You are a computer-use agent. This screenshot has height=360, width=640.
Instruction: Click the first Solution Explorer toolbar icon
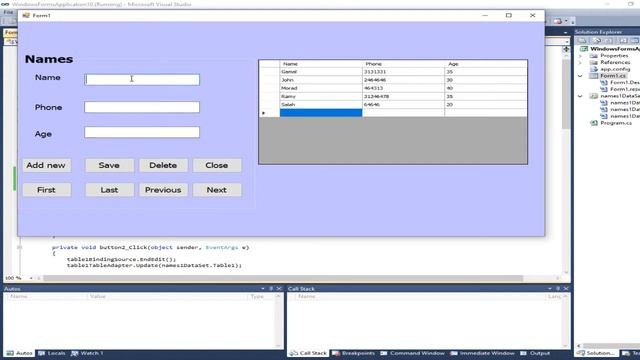tap(582, 40)
